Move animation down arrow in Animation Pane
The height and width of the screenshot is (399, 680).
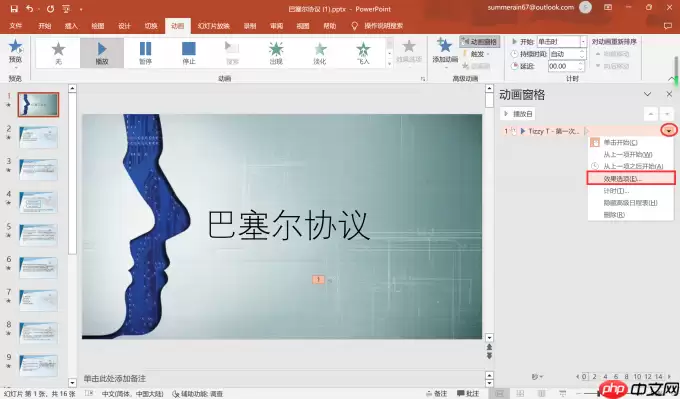point(667,114)
